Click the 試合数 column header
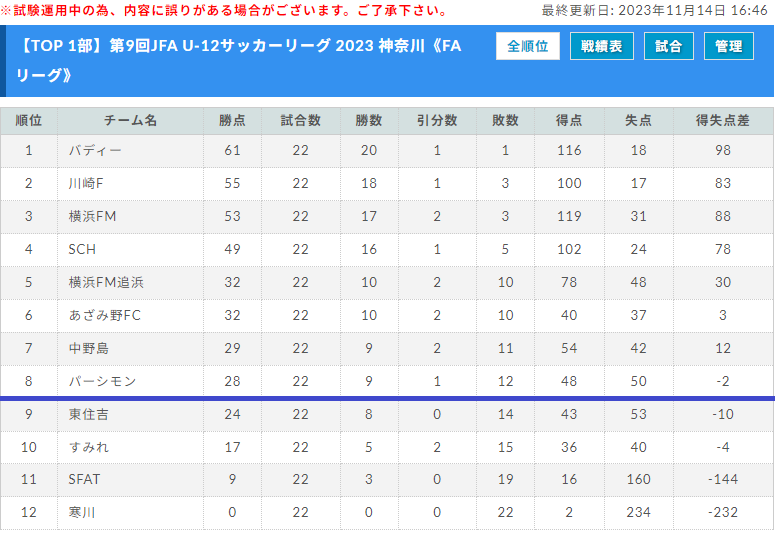 click(x=301, y=121)
